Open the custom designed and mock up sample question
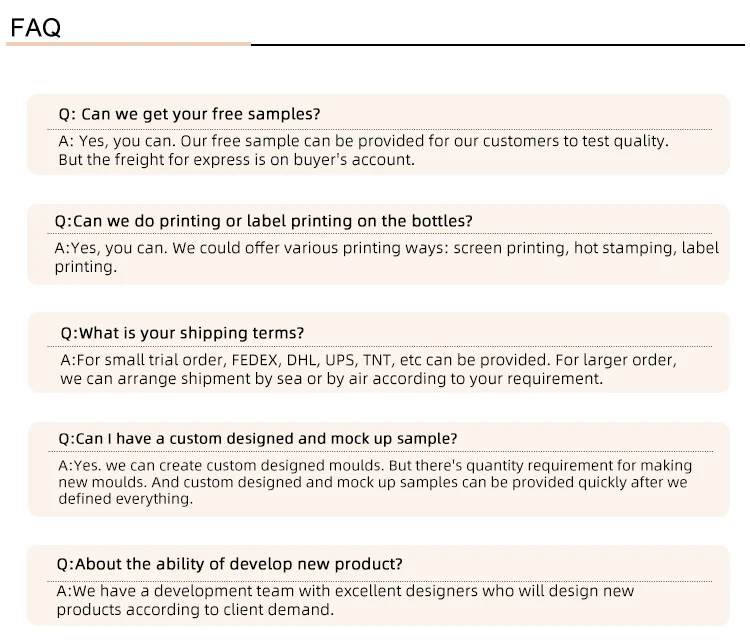Image resolution: width=750 pixels, height=641 pixels. [x=258, y=439]
